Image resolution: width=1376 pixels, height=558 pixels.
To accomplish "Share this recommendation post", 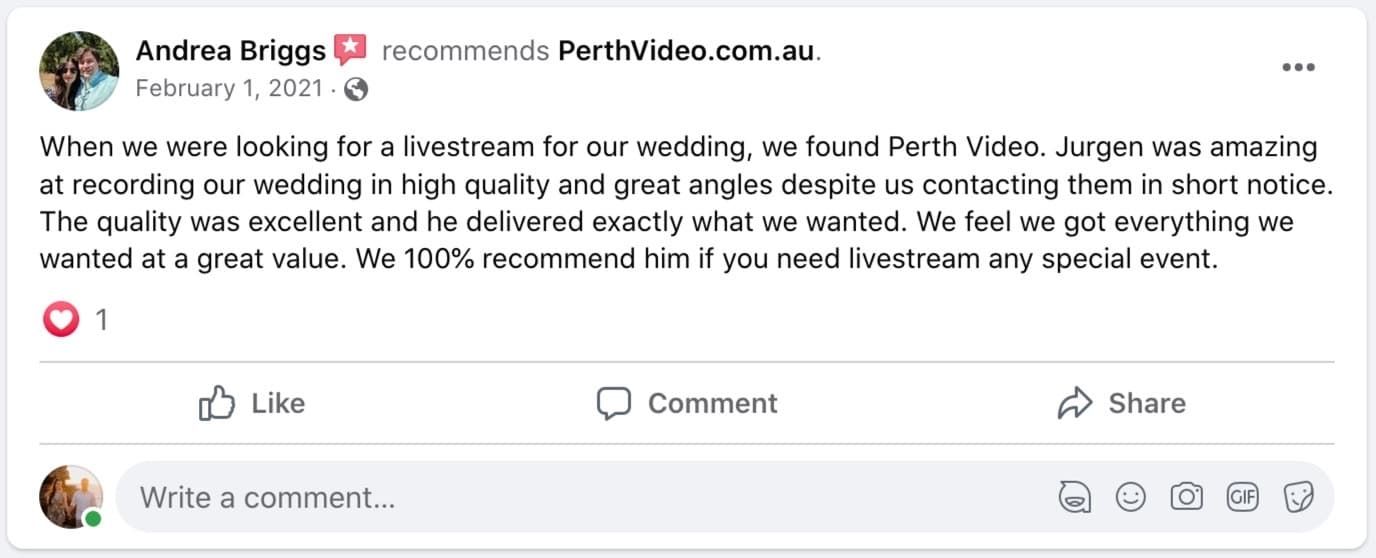I will [x=1121, y=403].
